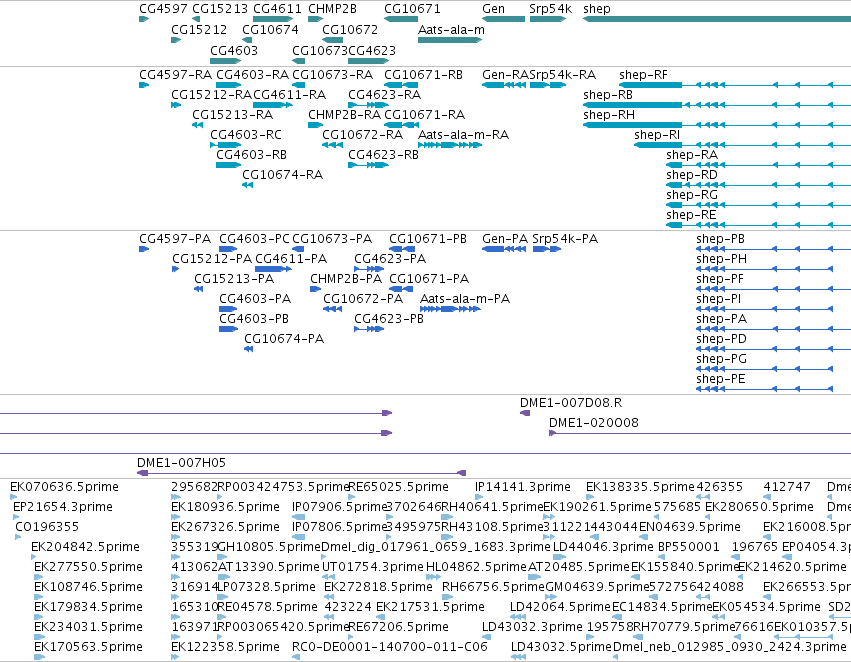Image resolution: width=851 pixels, height=662 pixels.
Task: Click EST EK070636.5prime
Action: pyautogui.click(x=64, y=487)
